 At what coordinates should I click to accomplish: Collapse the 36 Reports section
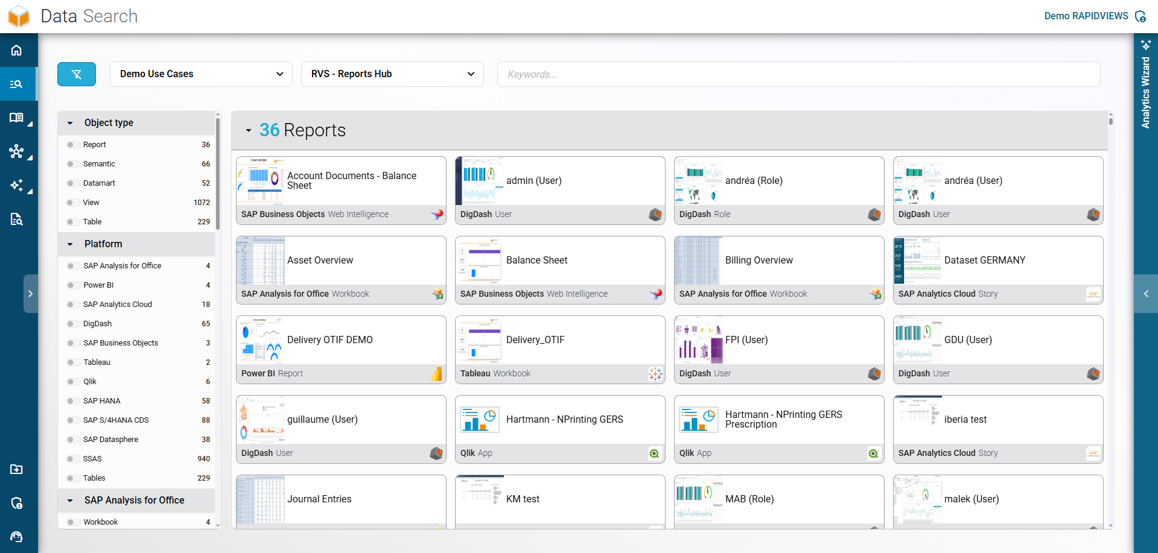pos(249,131)
